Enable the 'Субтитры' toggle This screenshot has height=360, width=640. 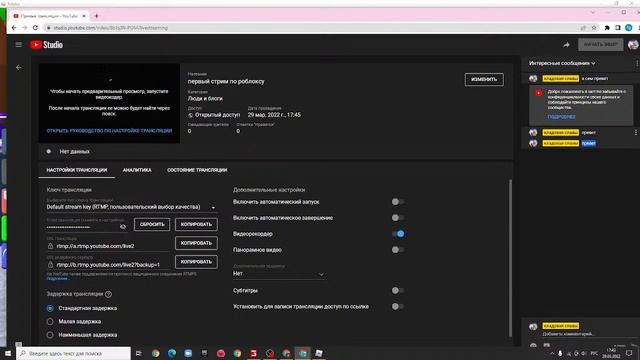(398, 290)
